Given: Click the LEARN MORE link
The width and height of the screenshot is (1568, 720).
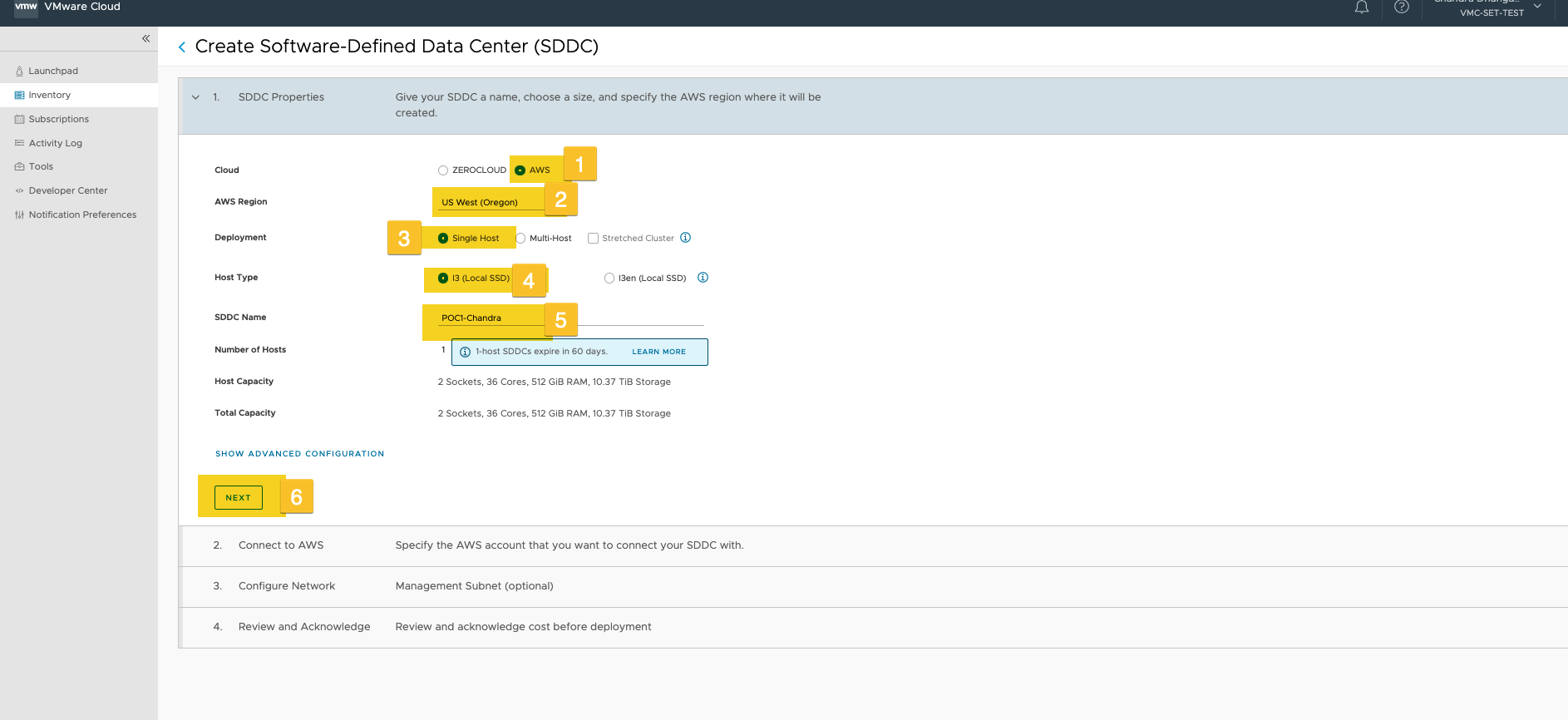Looking at the screenshot, I should click(659, 352).
